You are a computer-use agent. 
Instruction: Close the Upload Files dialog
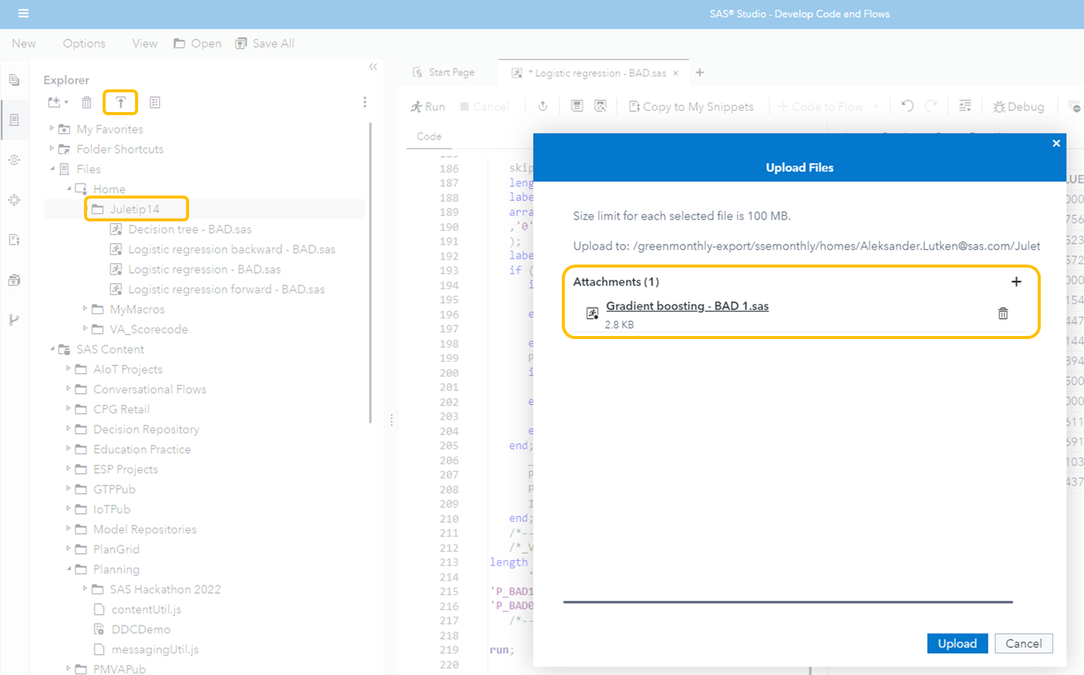1056,144
